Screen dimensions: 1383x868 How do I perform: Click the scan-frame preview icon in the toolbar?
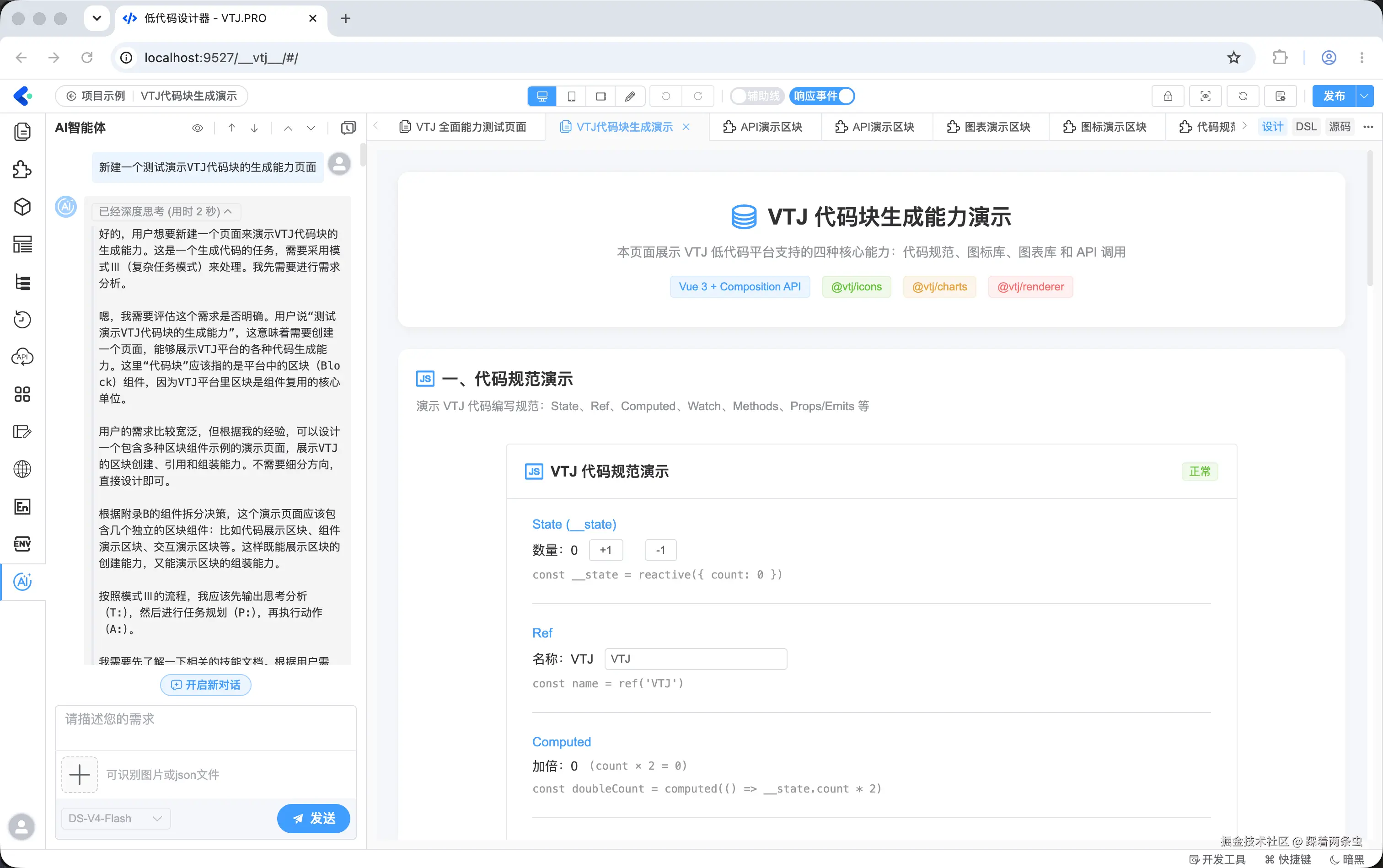[1206, 96]
